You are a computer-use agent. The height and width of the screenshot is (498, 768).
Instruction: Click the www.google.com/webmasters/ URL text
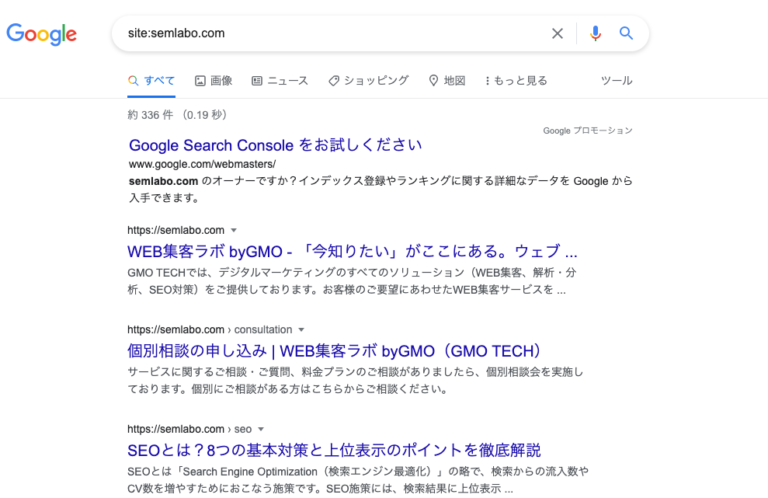[202, 164]
